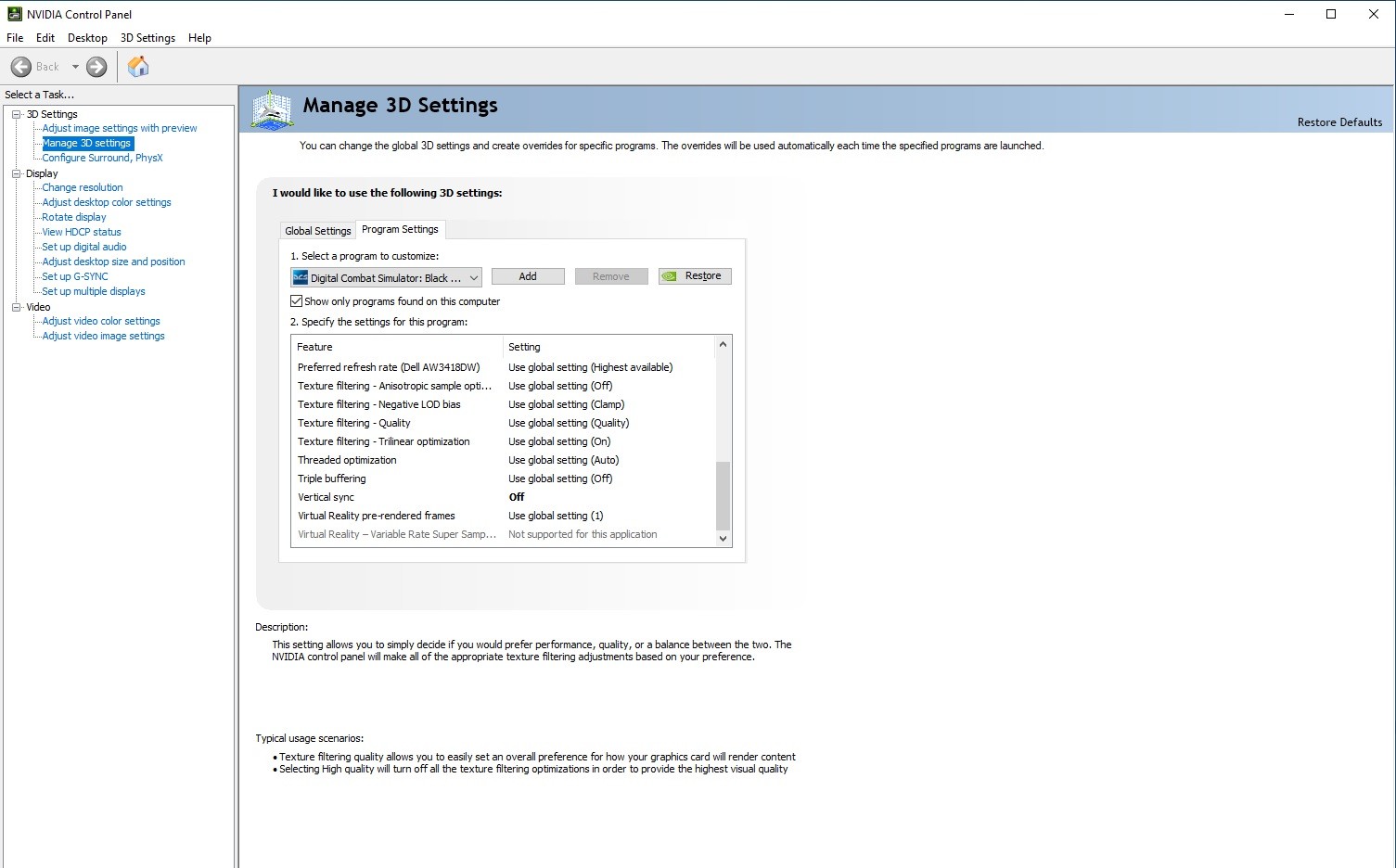
Task: Open Adjust video color settings
Action: (101, 321)
